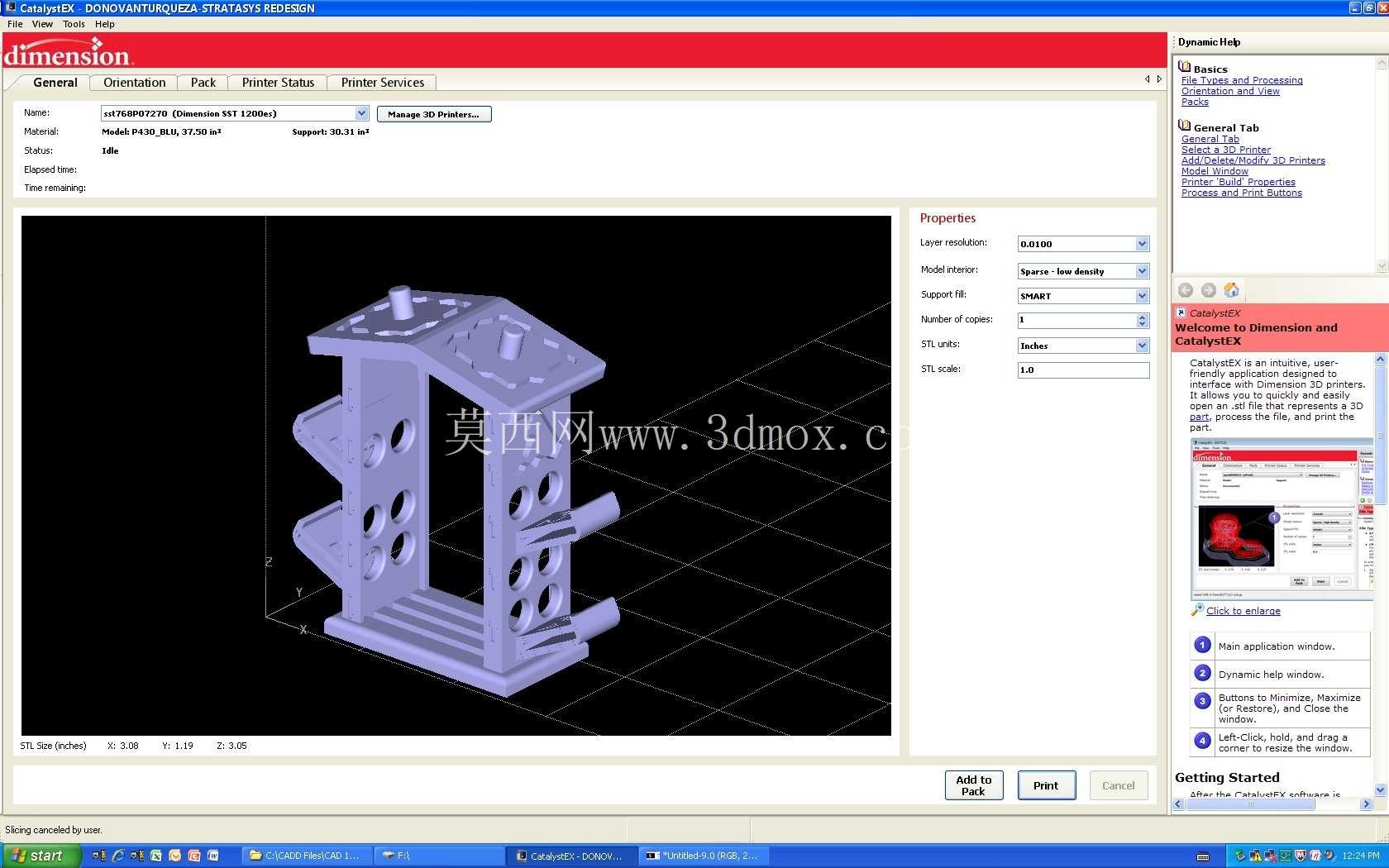Open the Help menu
Viewport: 1389px width, 868px height.
(105, 24)
